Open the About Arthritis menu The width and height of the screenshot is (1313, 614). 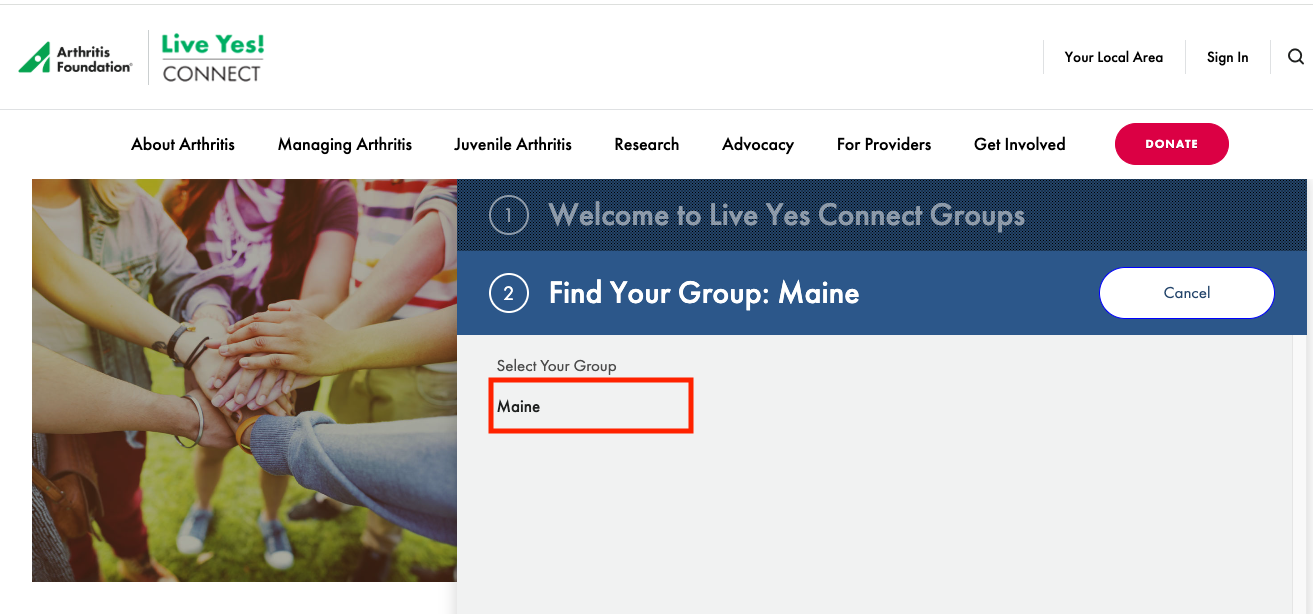[183, 144]
